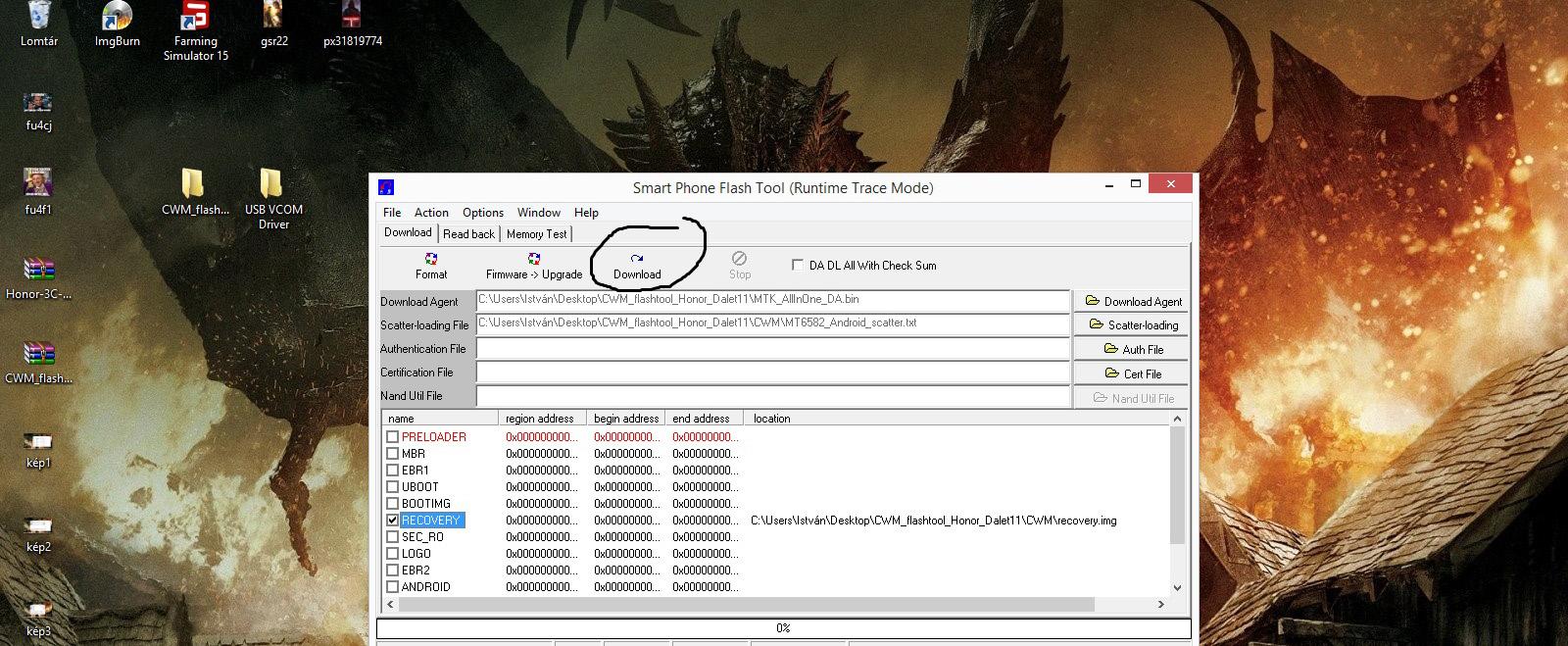1568x646 pixels.
Task: Select the Honor-3C archive icon
Action: tap(38, 278)
